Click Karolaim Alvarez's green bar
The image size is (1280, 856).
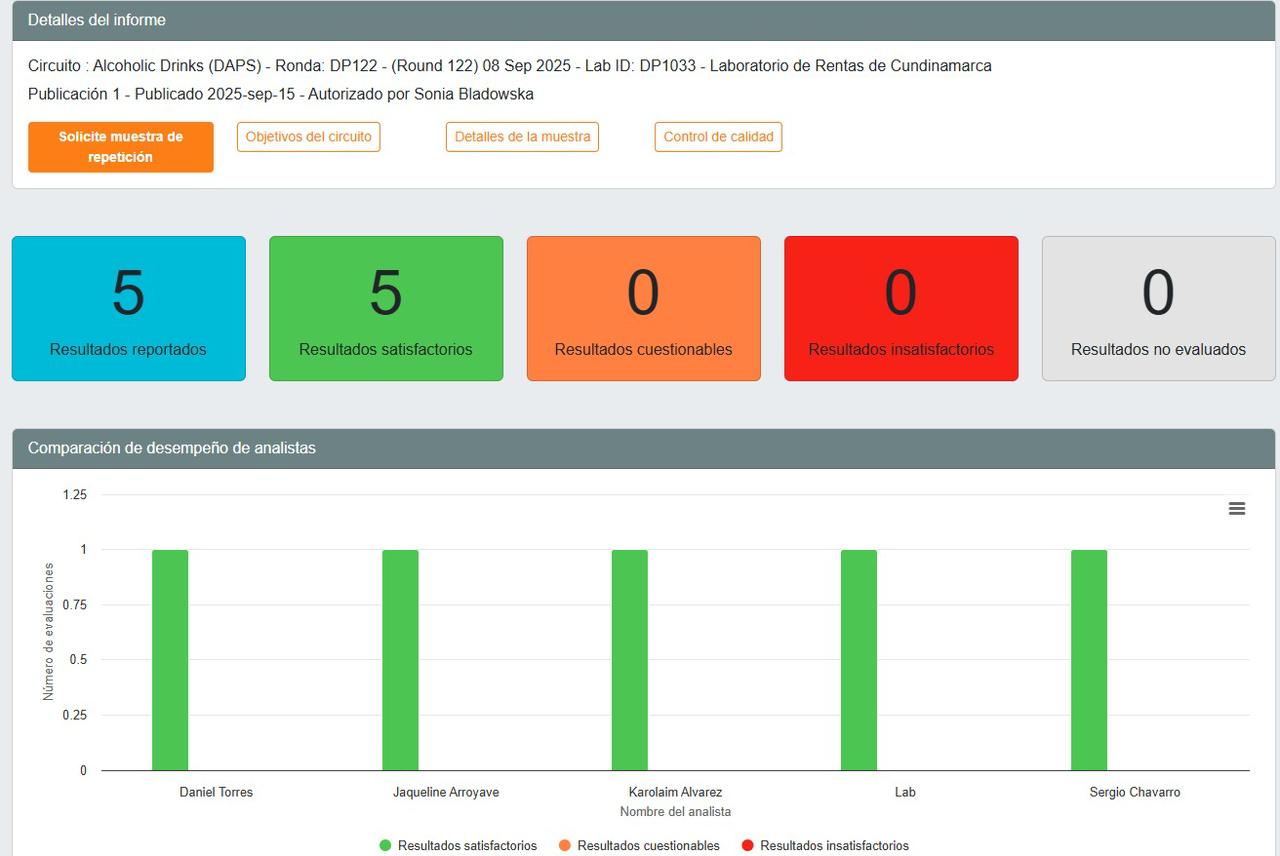click(629, 660)
